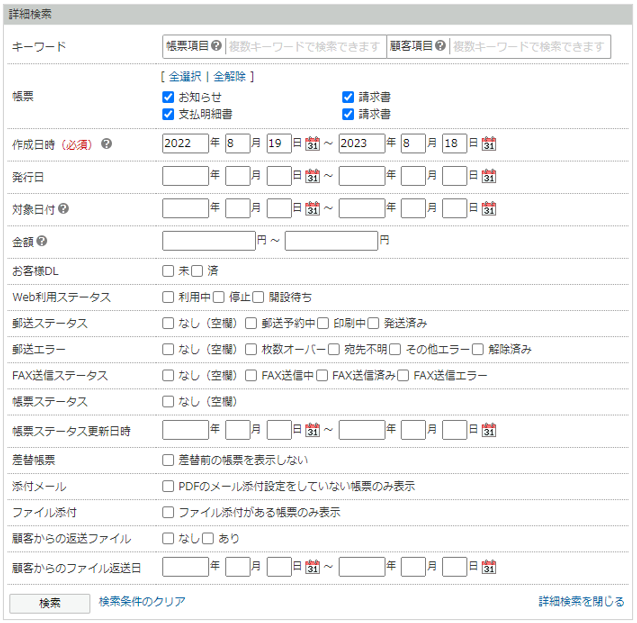
Task: Click 作成日時 end year field 2023
Action: (362, 143)
